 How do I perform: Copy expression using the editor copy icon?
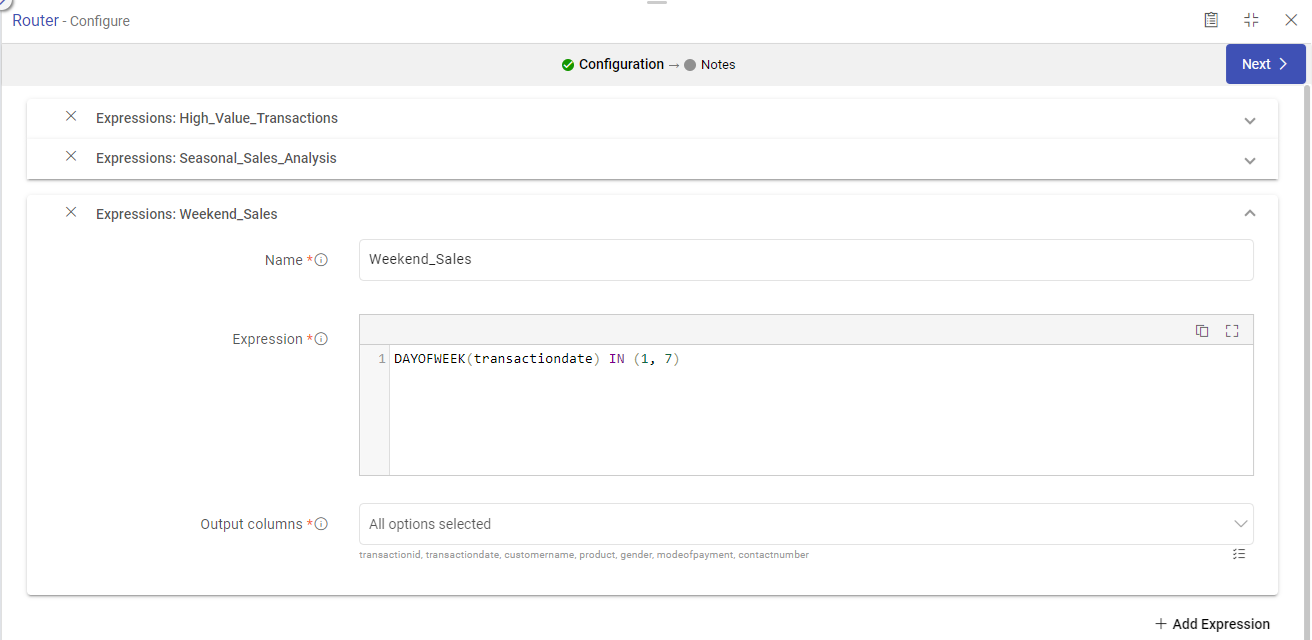(1202, 331)
